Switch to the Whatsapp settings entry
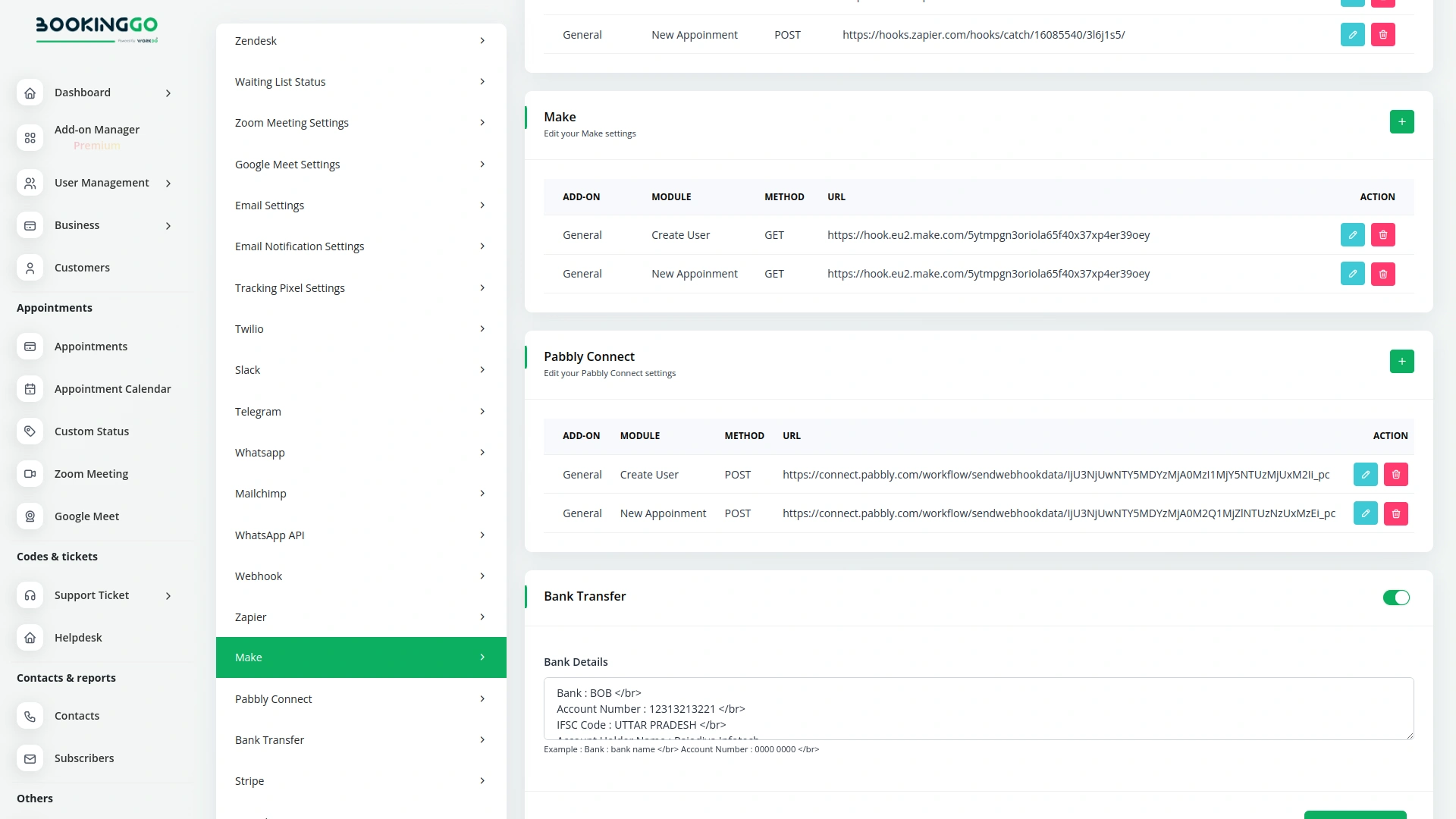Screen dimensions: 1456x819 tap(361, 452)
